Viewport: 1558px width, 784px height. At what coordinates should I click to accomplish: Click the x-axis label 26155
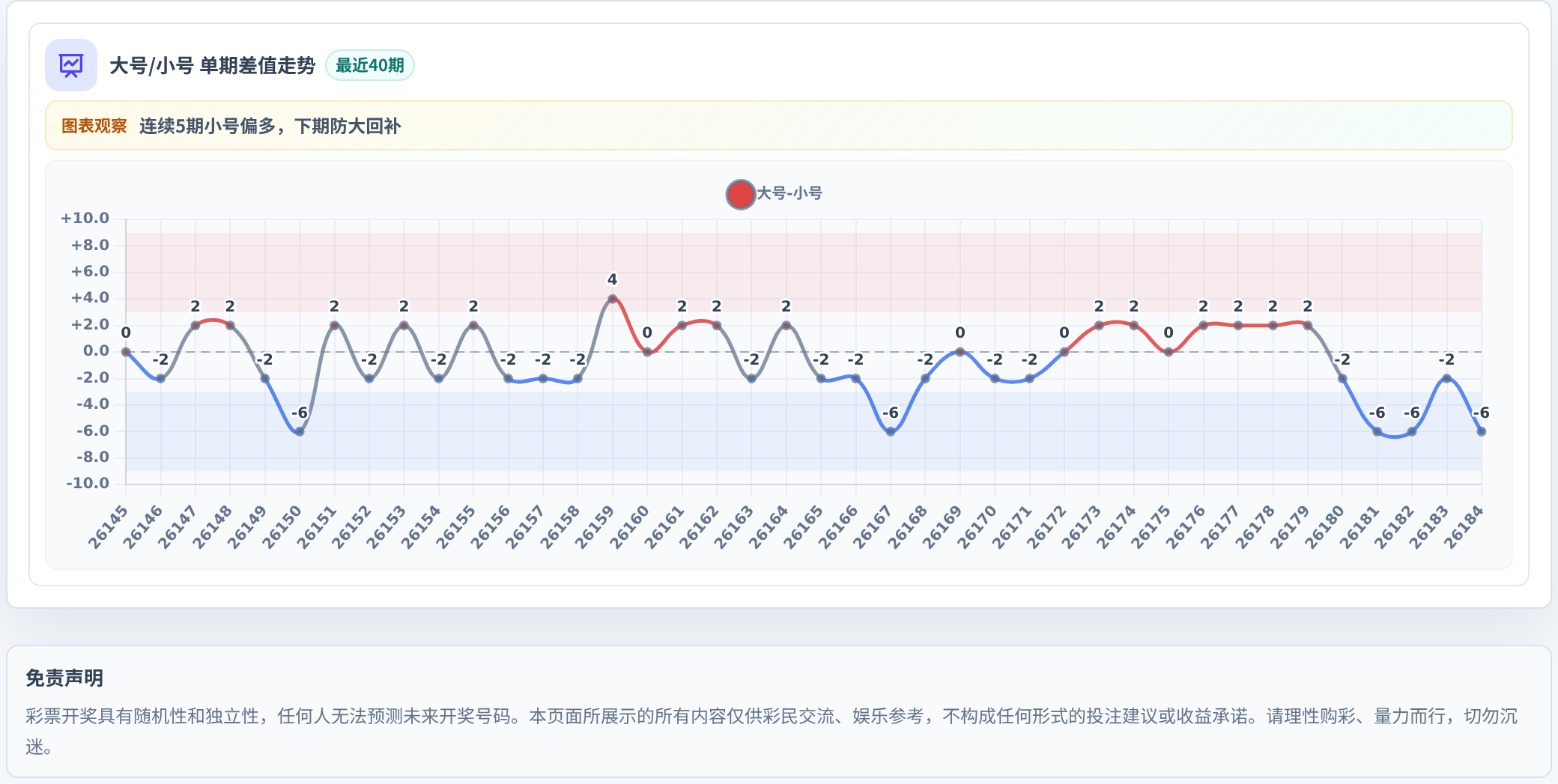point(456,526)
